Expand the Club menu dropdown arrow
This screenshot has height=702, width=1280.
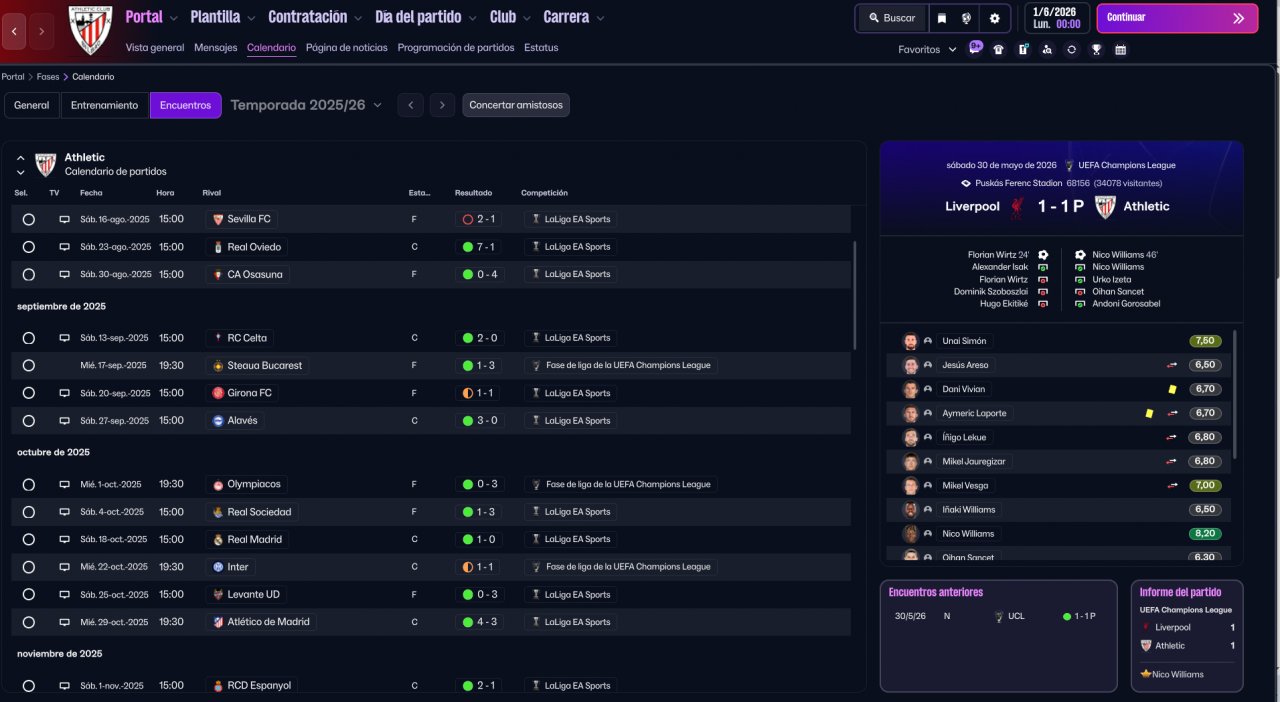(x=527, y=18)
